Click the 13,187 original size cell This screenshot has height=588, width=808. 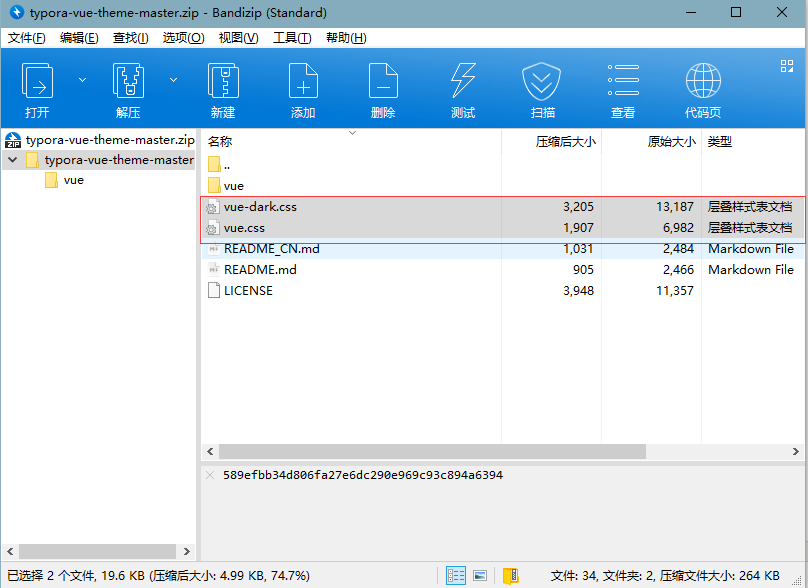[675, 207]
